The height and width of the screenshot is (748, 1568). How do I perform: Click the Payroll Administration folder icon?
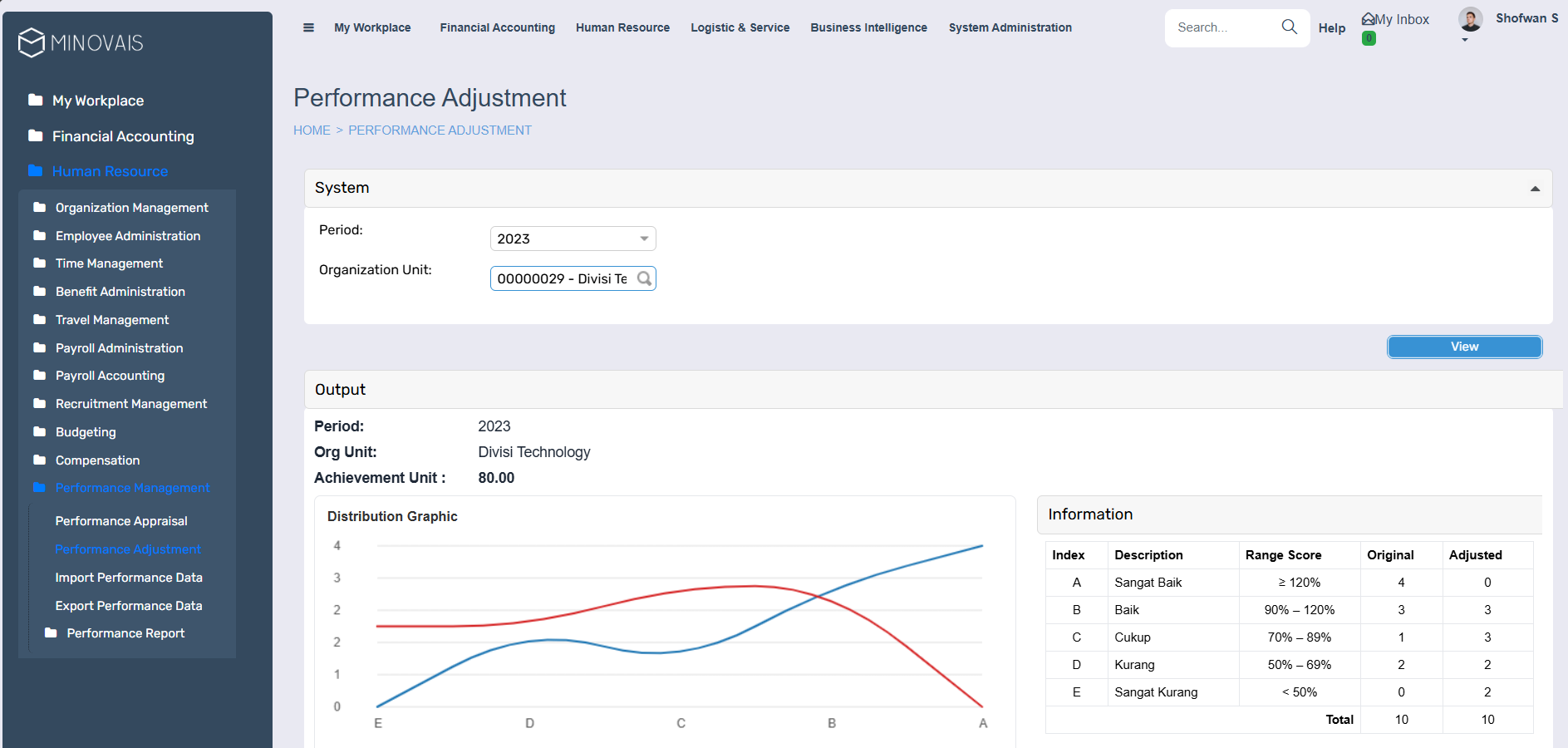click(39, 348)
